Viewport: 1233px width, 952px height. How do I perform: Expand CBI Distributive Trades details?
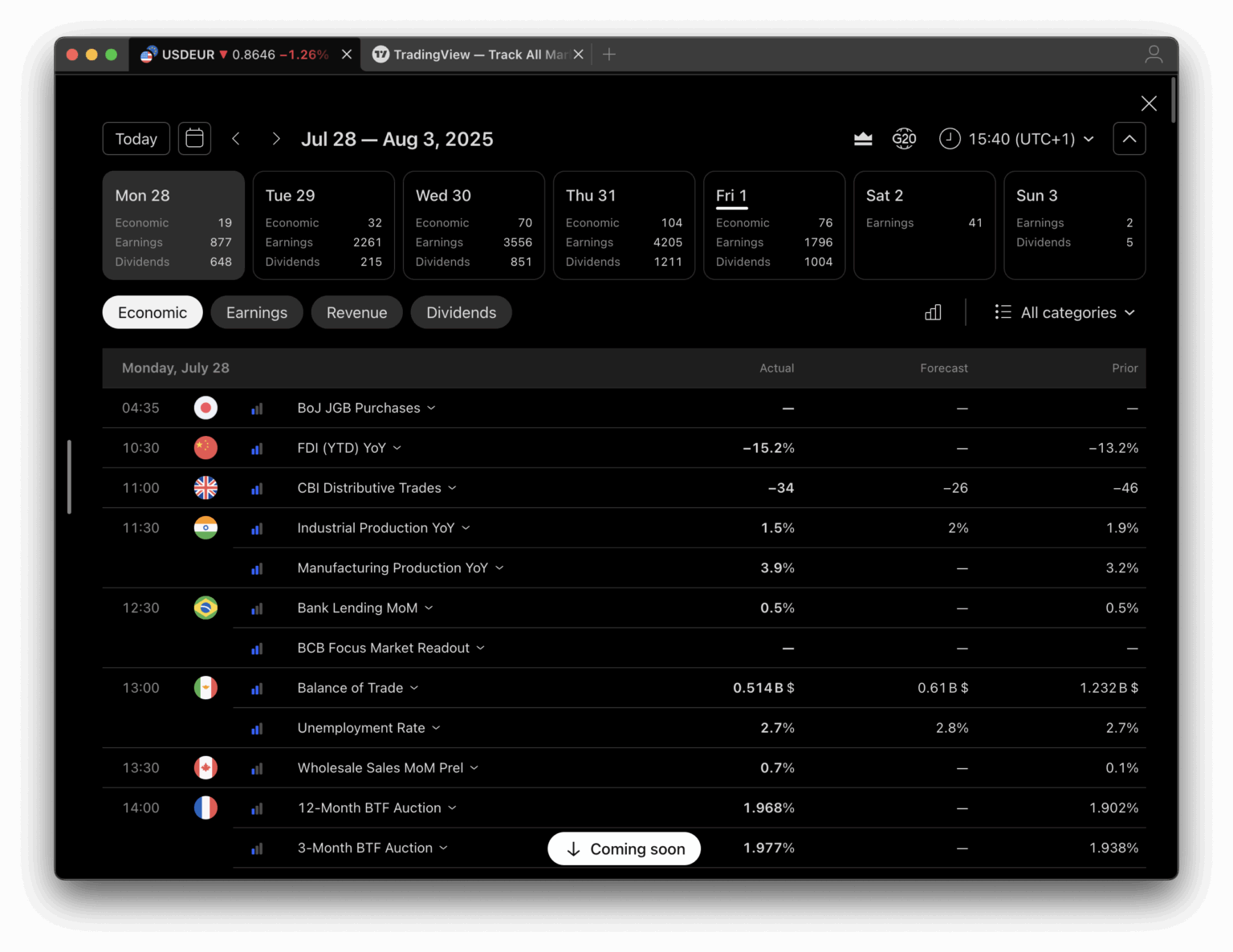[452, 488]
